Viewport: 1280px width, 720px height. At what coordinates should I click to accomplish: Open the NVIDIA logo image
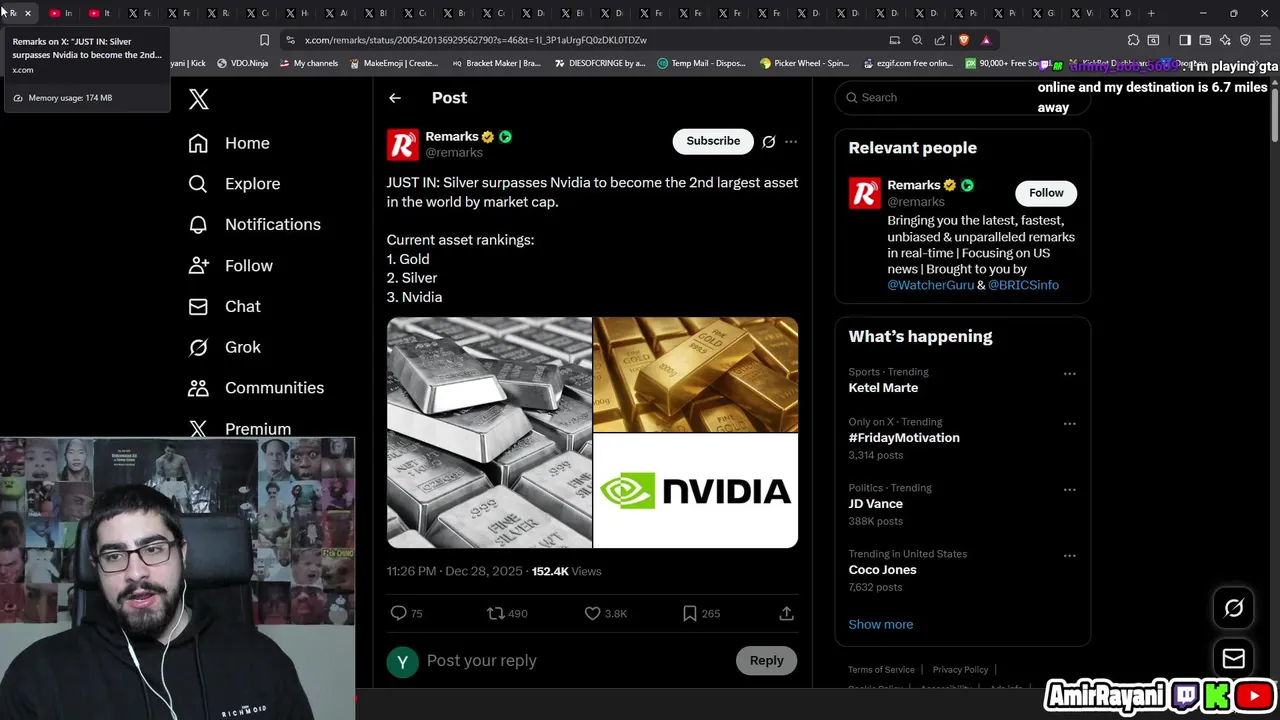696,491
